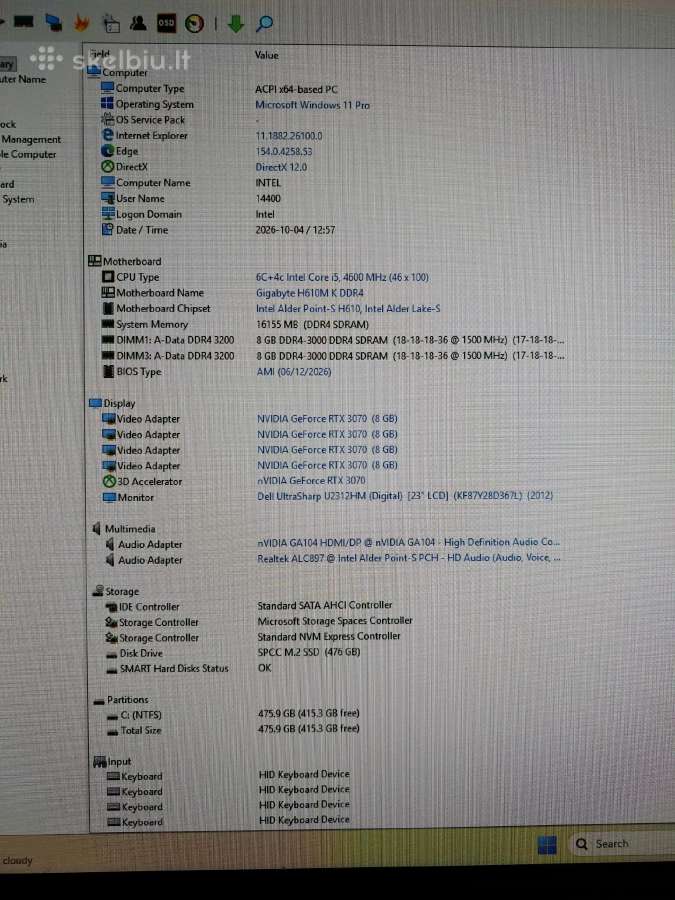Viewport: 675px width, 900px height.
Task: Click the Multimedia speaker section icon
Action: click(96, 528)
